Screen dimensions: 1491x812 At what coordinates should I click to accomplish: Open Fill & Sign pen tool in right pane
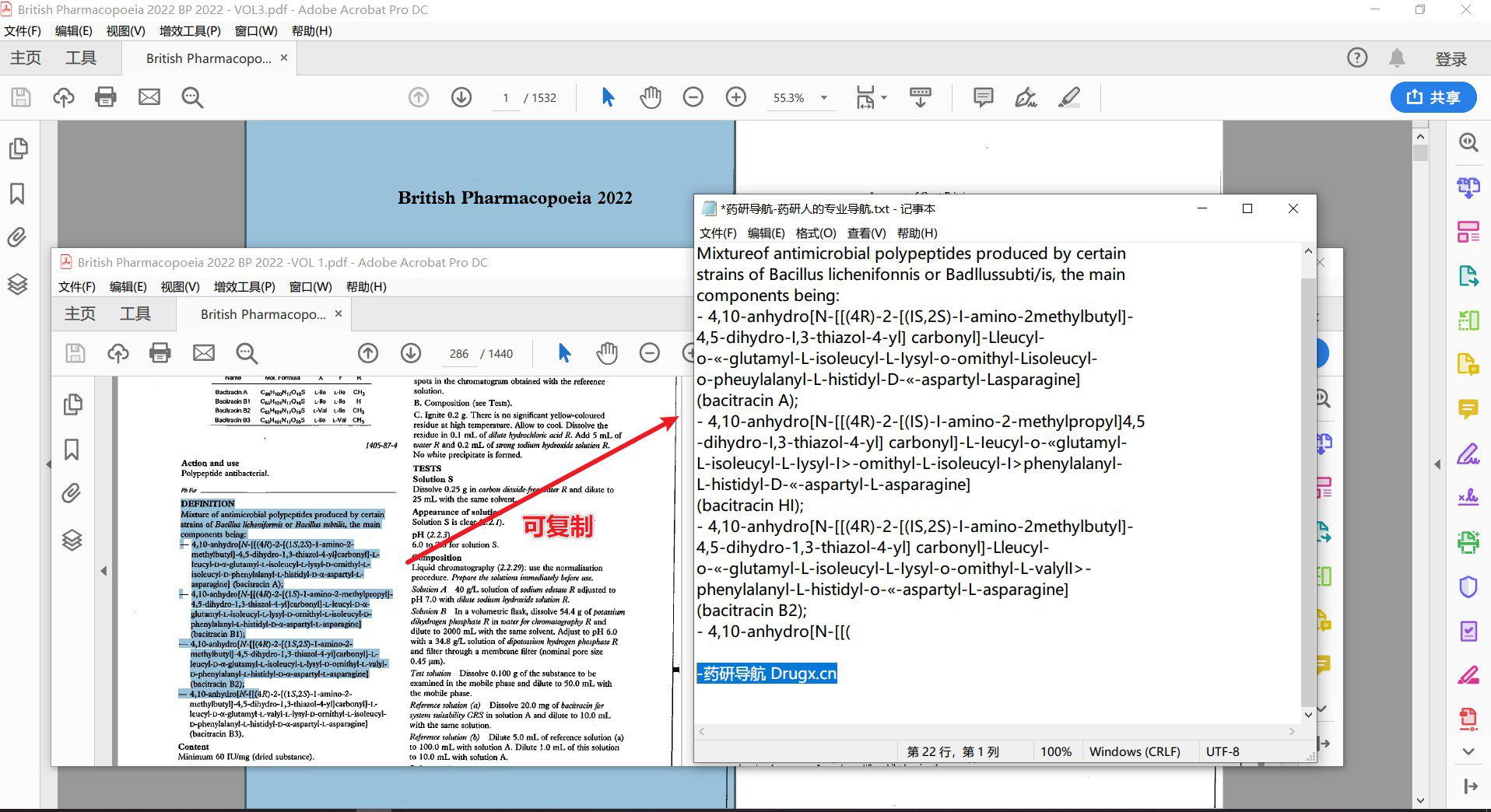click(1468, 453)
